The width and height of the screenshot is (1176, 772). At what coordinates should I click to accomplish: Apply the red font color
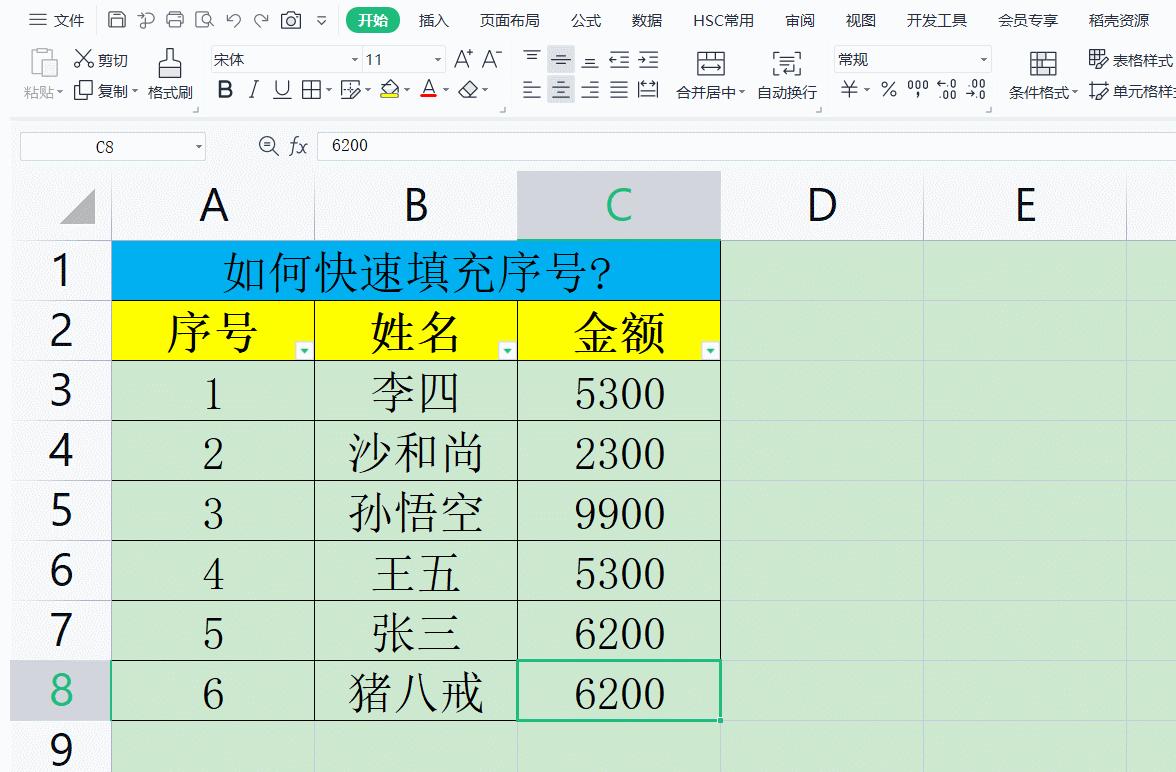pos(428,91)
